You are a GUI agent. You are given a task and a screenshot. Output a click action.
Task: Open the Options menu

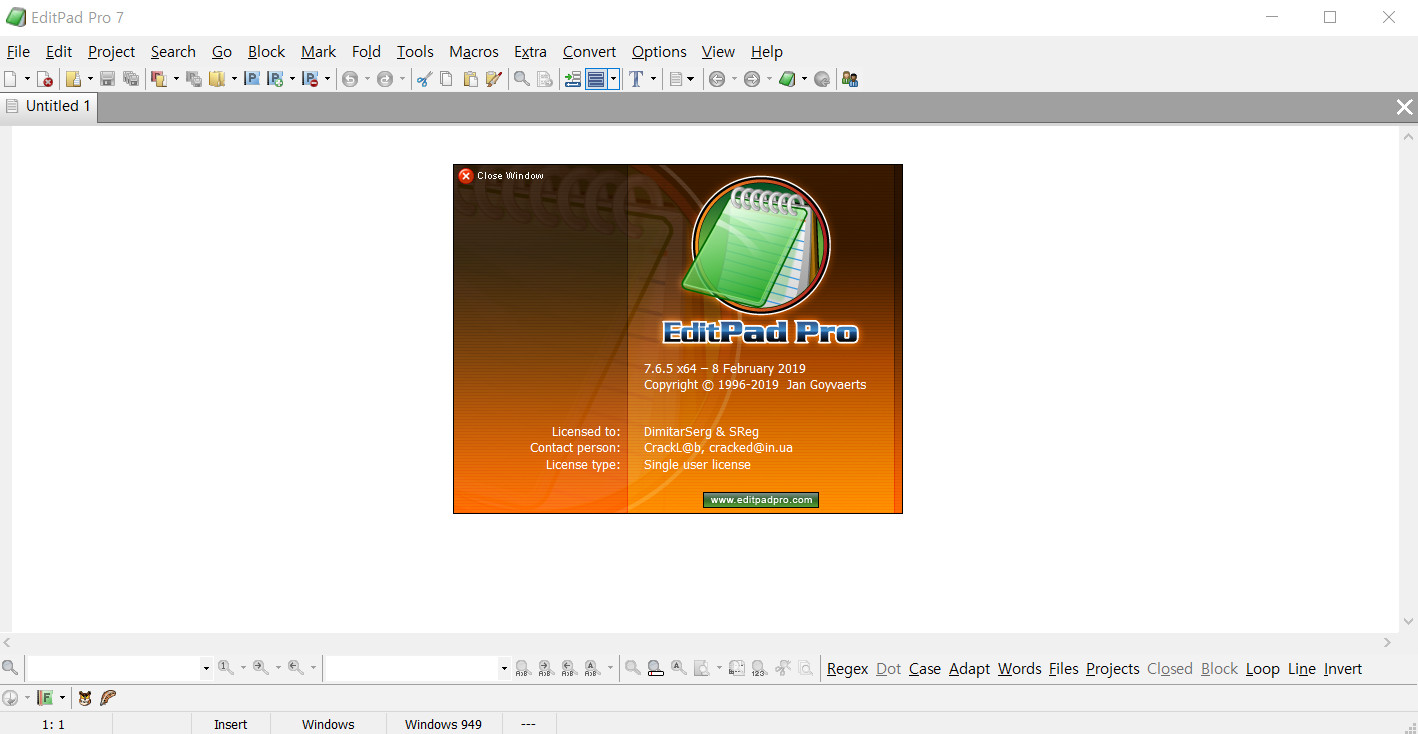(659, 52)
